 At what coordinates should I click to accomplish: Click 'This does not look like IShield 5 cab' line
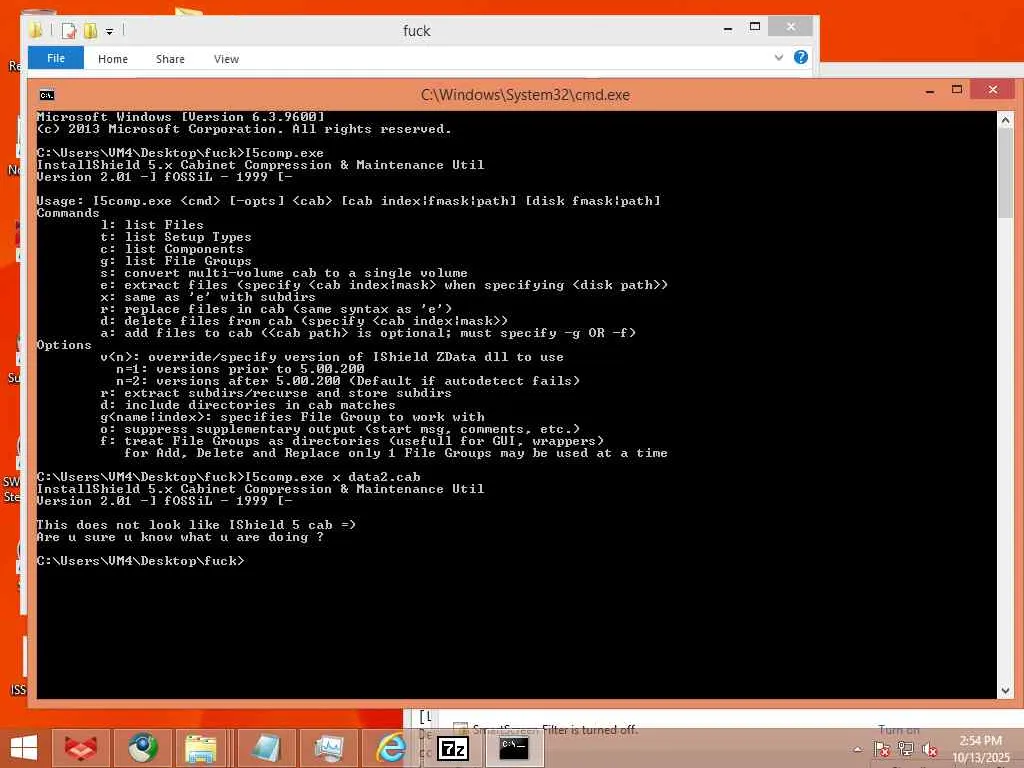point(196,524)
